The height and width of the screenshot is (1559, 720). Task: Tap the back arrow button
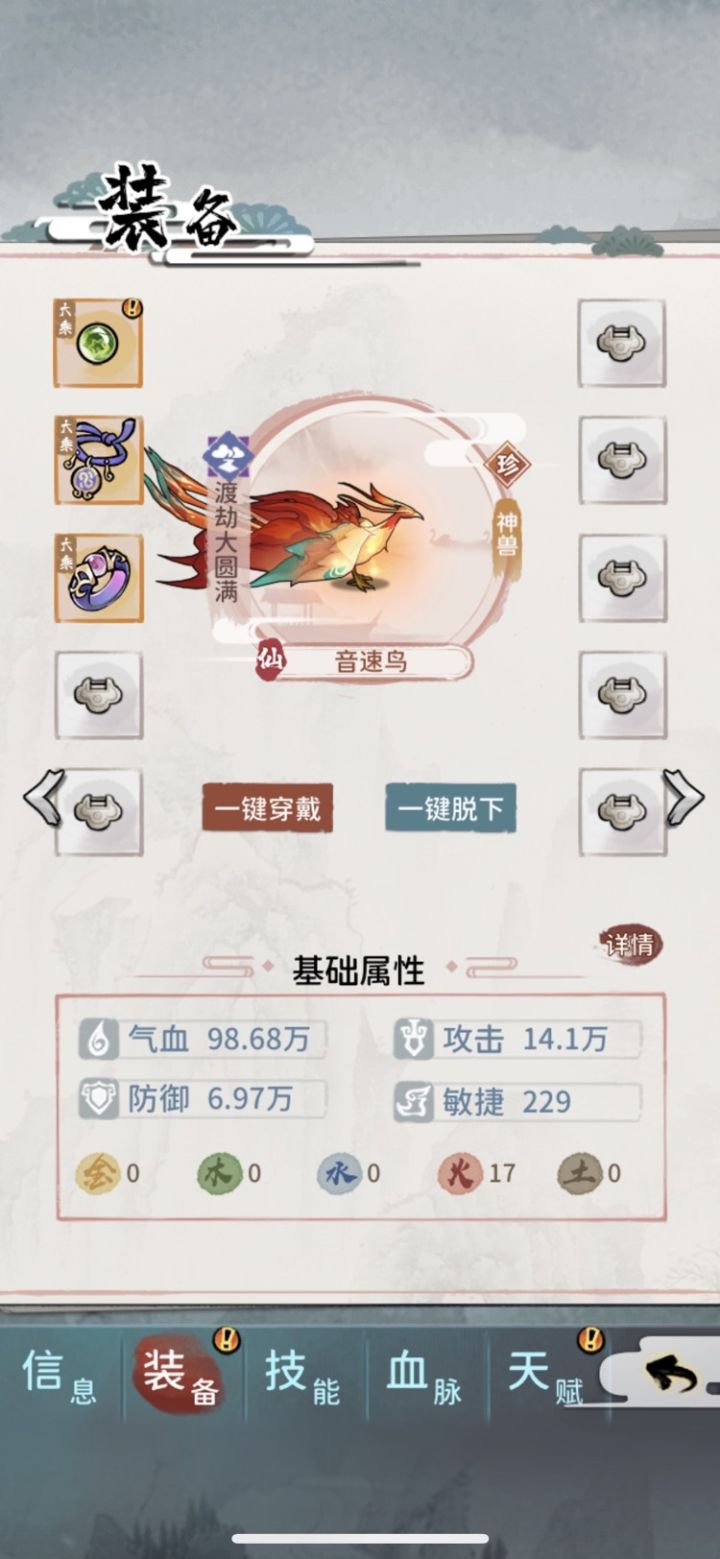[671, 1376]
